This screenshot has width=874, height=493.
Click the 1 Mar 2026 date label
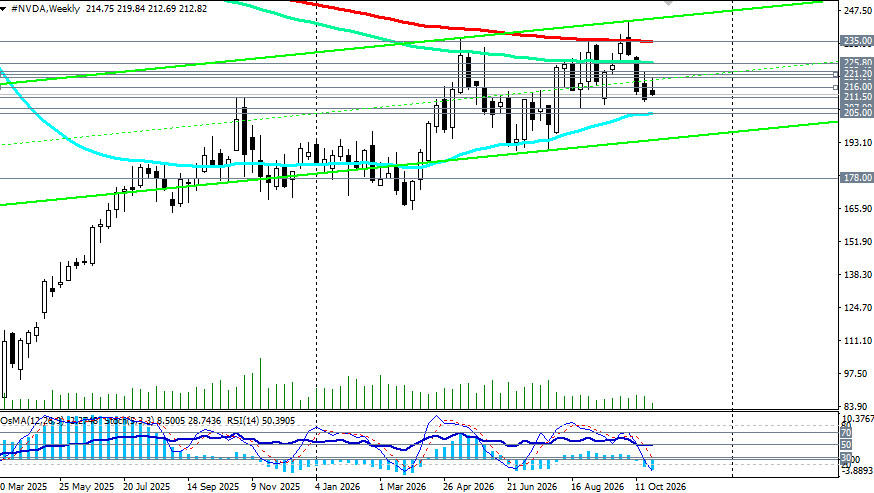(x=402, y=487)
